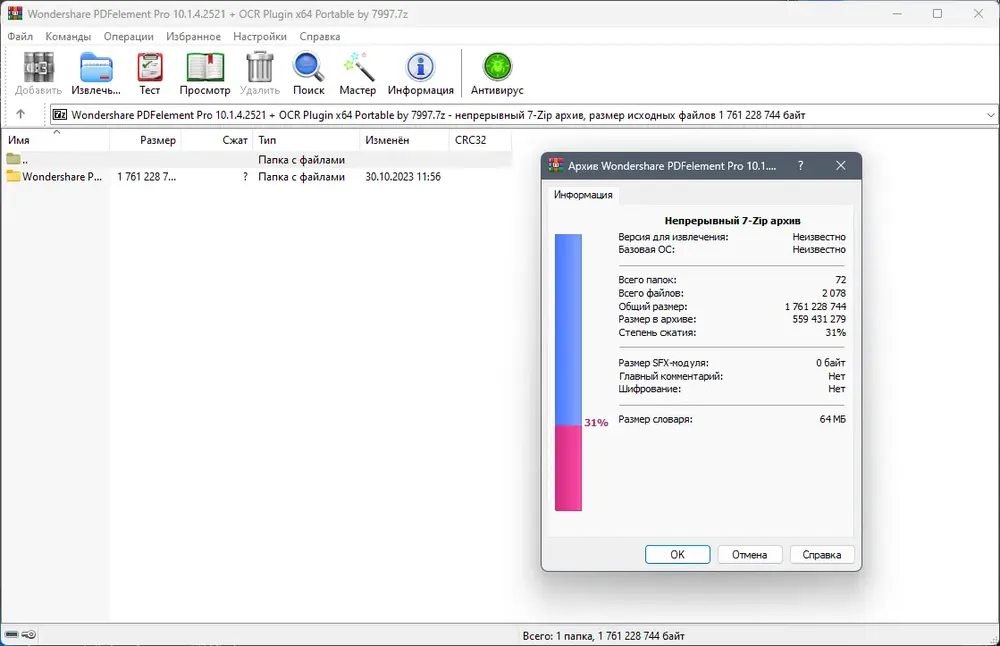This screenshot has width=1000, height=646.
Task: Sort by the Имя column header
Action: tap(56, 140)
